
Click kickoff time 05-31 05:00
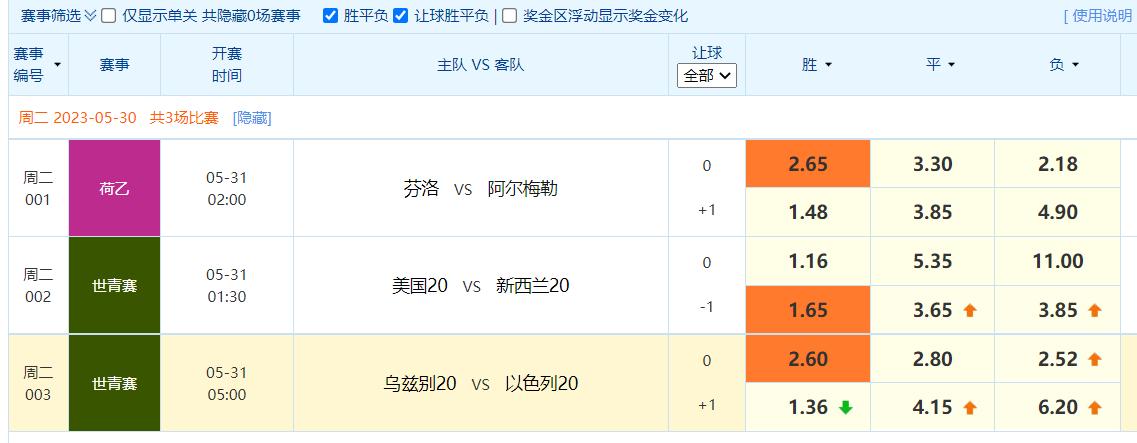tap(226, 384)
